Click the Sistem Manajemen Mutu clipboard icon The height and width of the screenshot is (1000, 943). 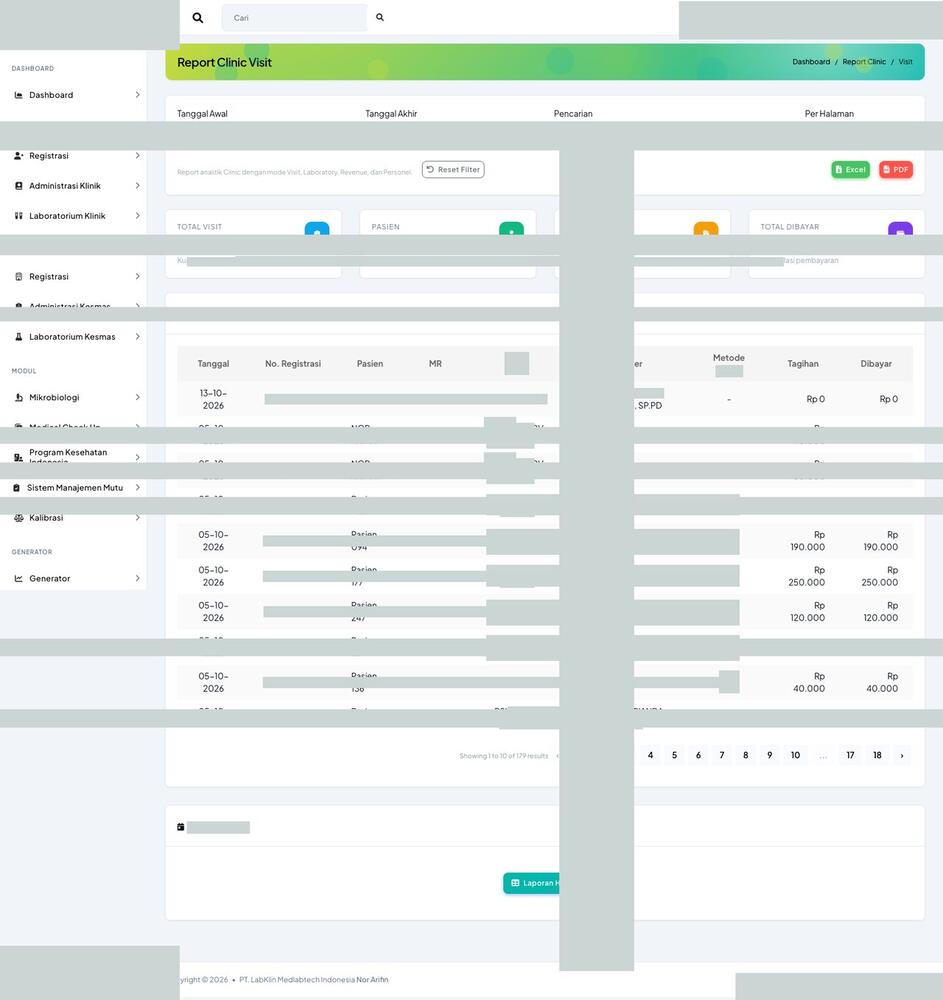[x=17, y=488]
